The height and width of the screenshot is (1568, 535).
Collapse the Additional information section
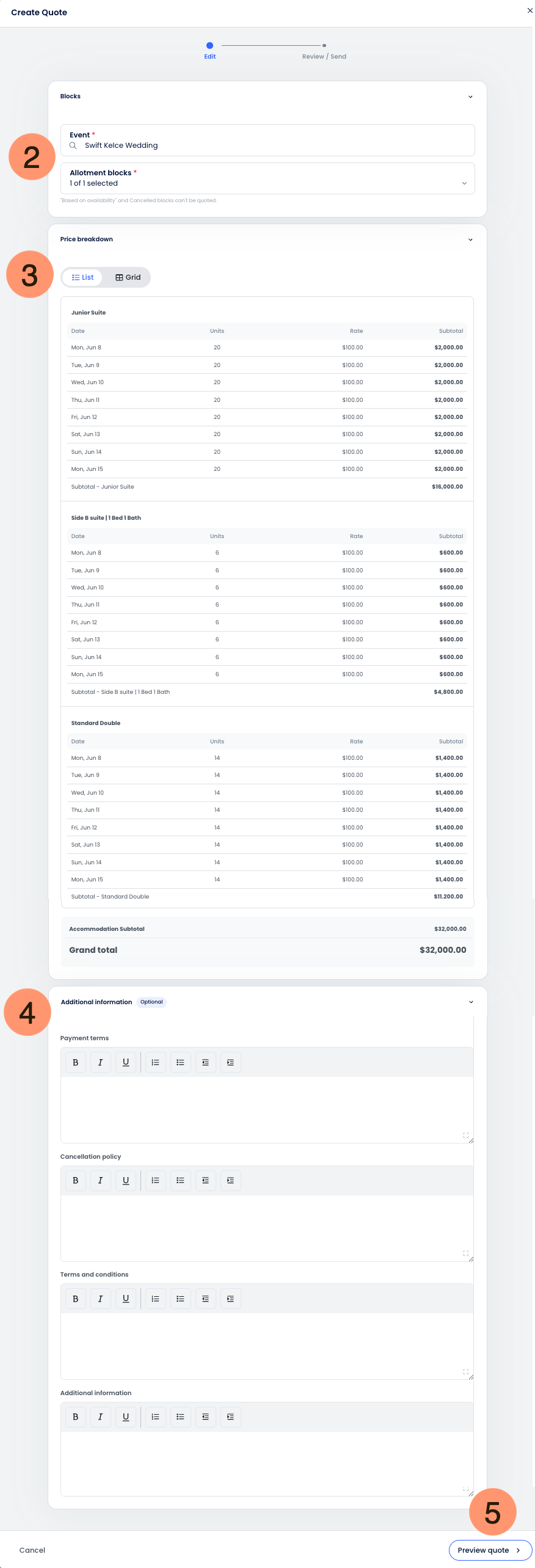click(471, 1002)
